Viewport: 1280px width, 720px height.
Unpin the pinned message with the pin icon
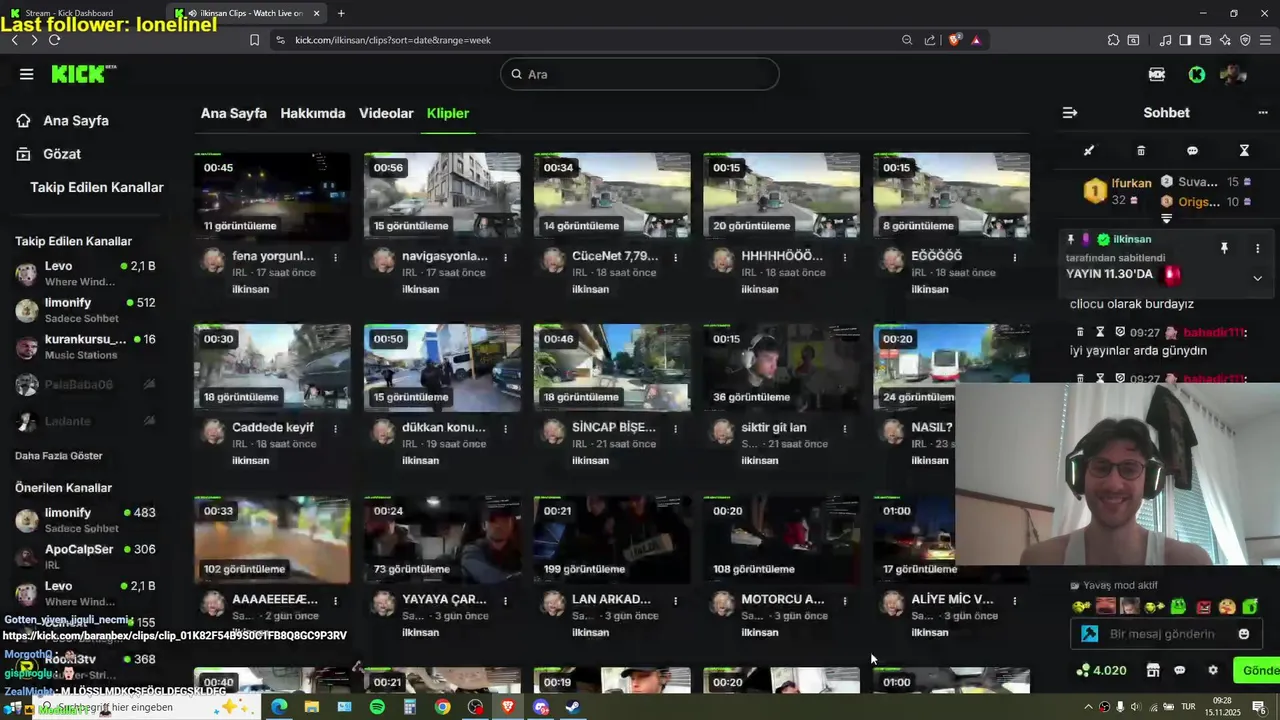[x=1223, y=248]
